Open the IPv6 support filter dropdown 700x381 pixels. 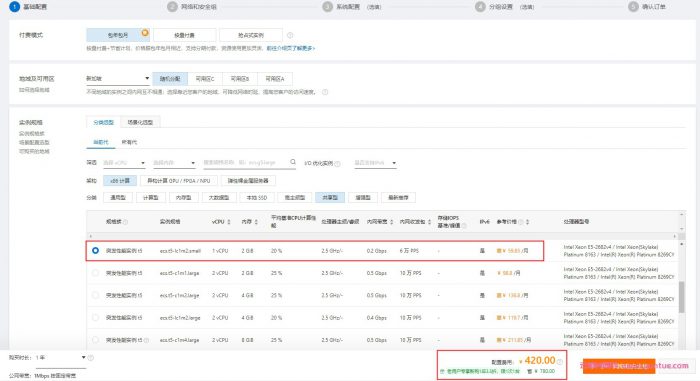(375, 163)
